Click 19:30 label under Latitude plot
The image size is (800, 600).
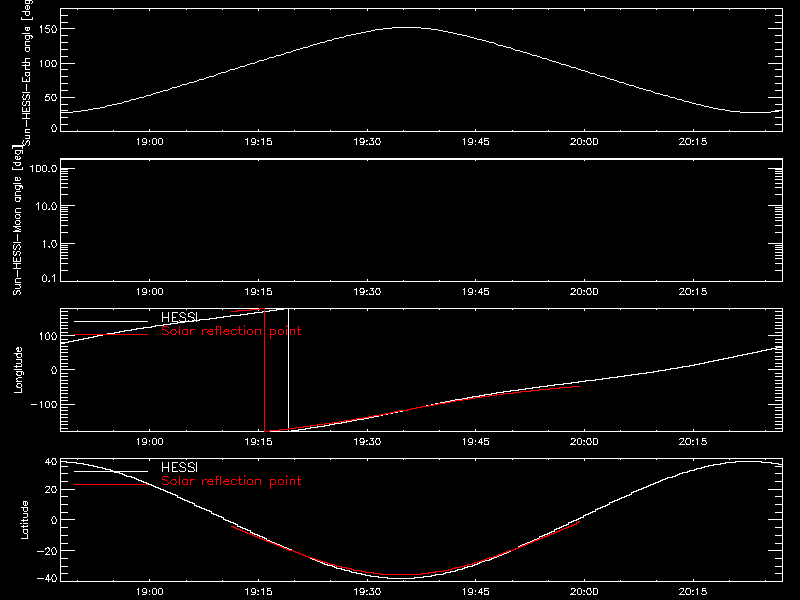point(367,592)
